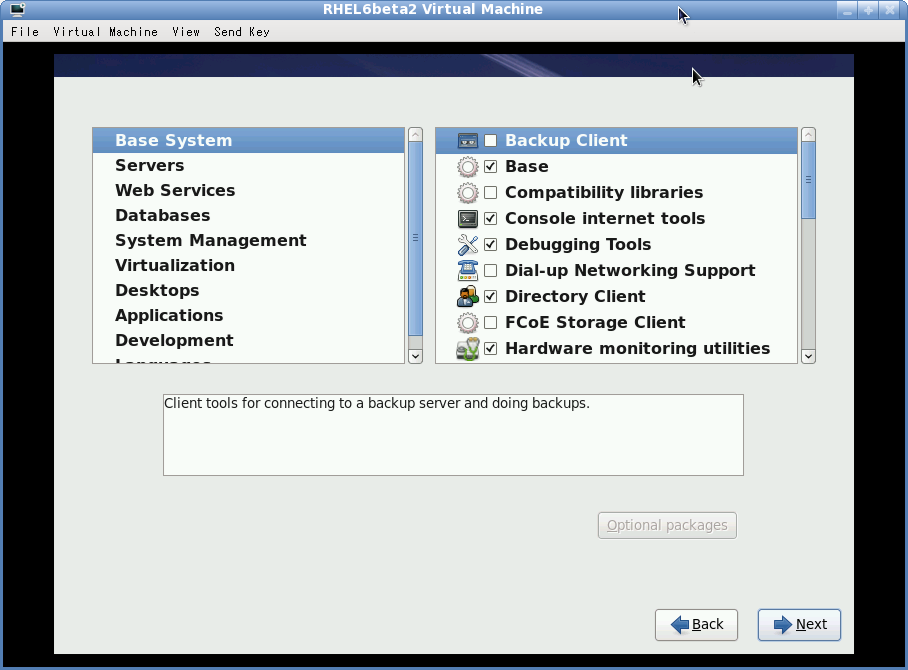Select the System Management category
This screenshot has width=908, height=670.
(x=248, y=240)
